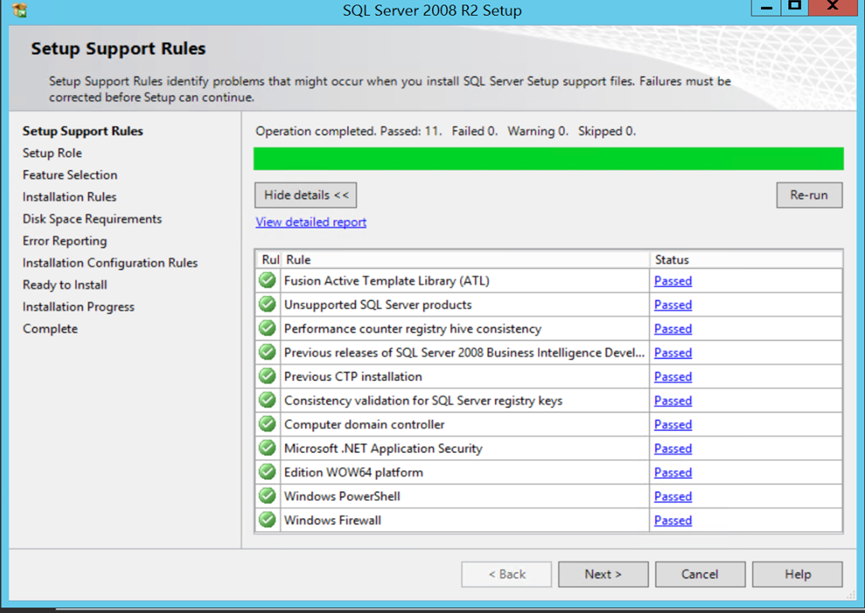
Task: Open the View detailed report link
Action: click(311, 222)
